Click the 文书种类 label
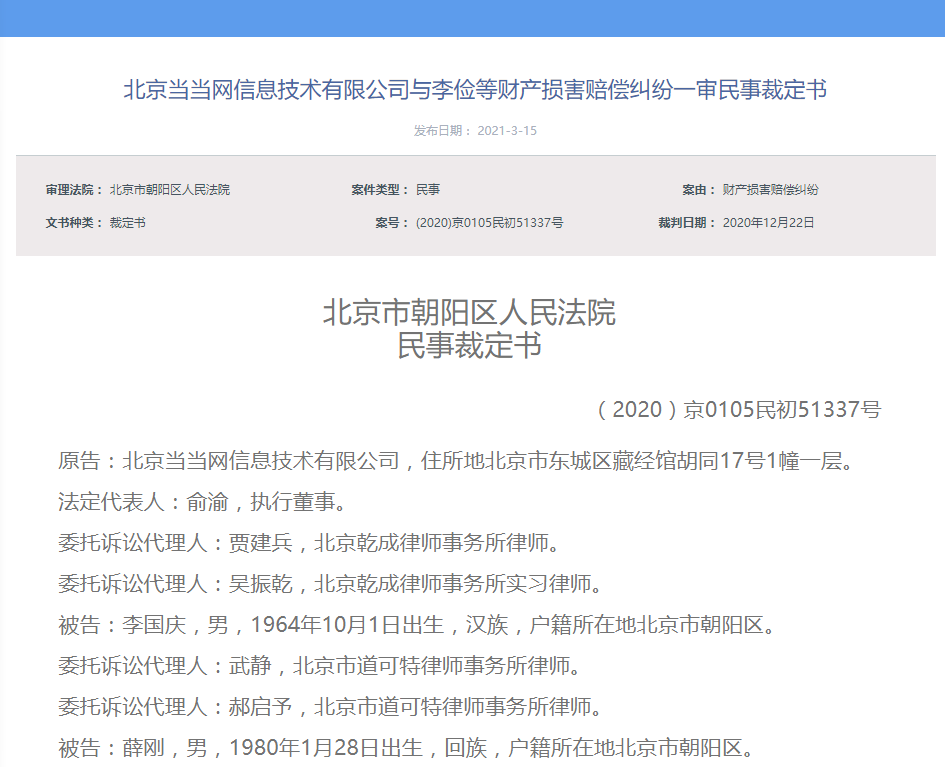The width and height of the screenshot is (945, 767). (74, 223)
